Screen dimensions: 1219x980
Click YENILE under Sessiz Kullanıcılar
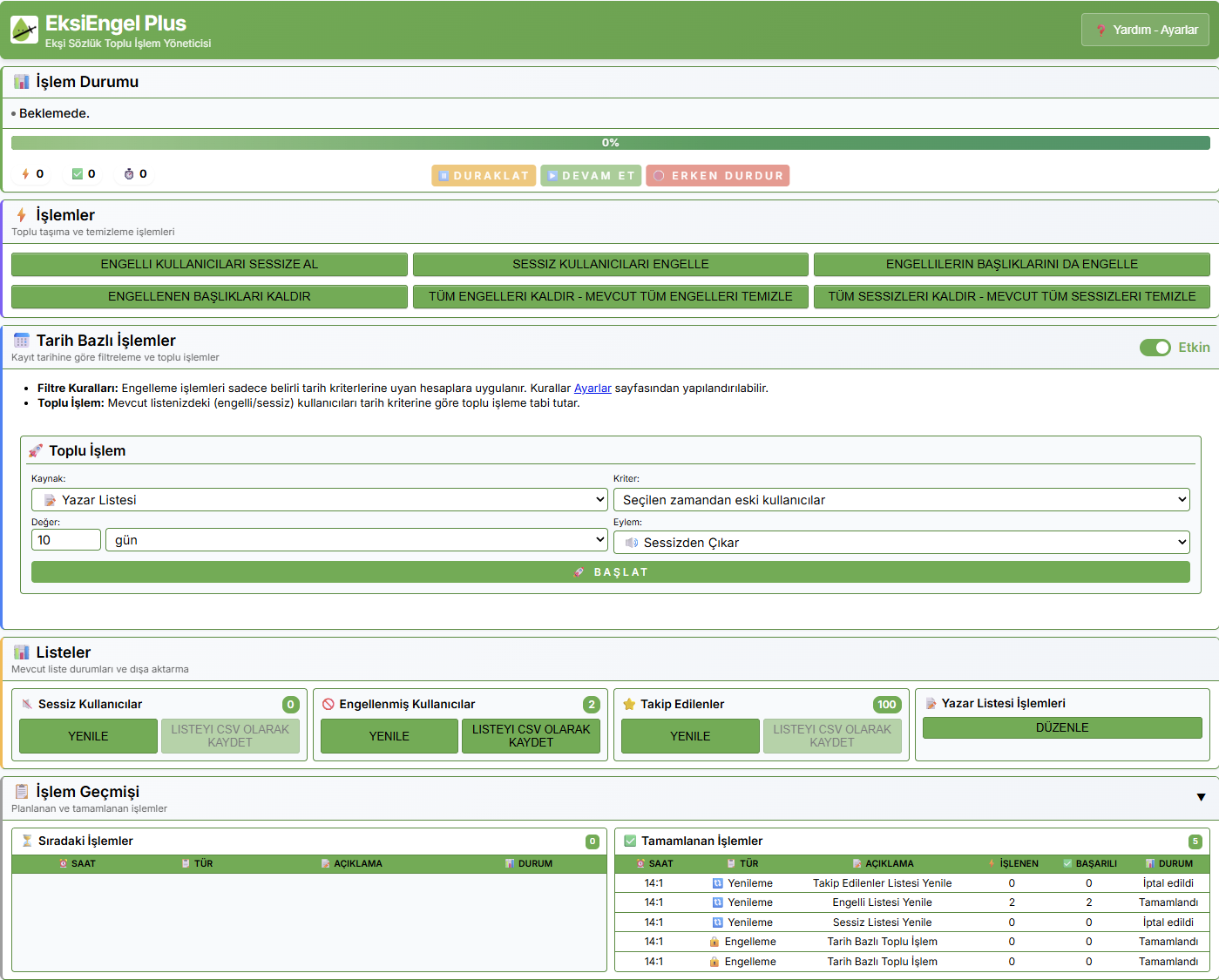click(x=89, y=736)
